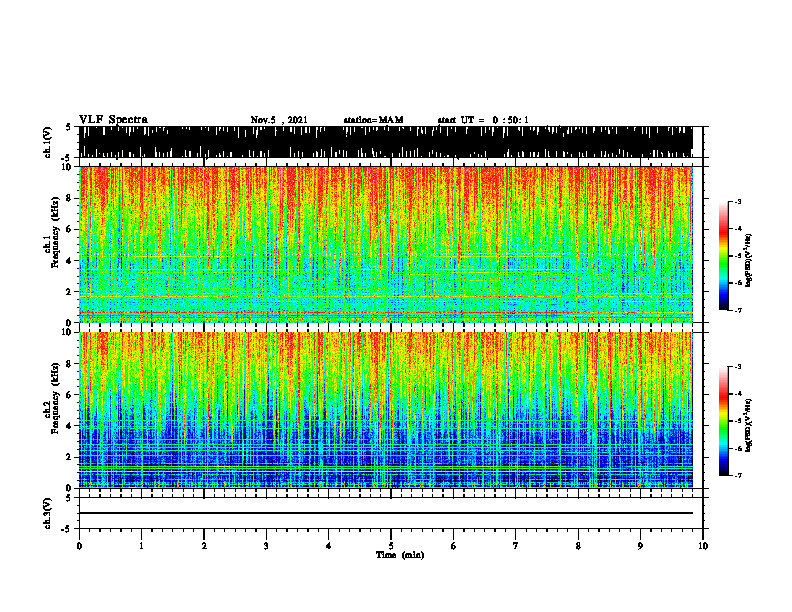Click the time axis tick label "7"
792x612 pixels.
pos(516,546)
